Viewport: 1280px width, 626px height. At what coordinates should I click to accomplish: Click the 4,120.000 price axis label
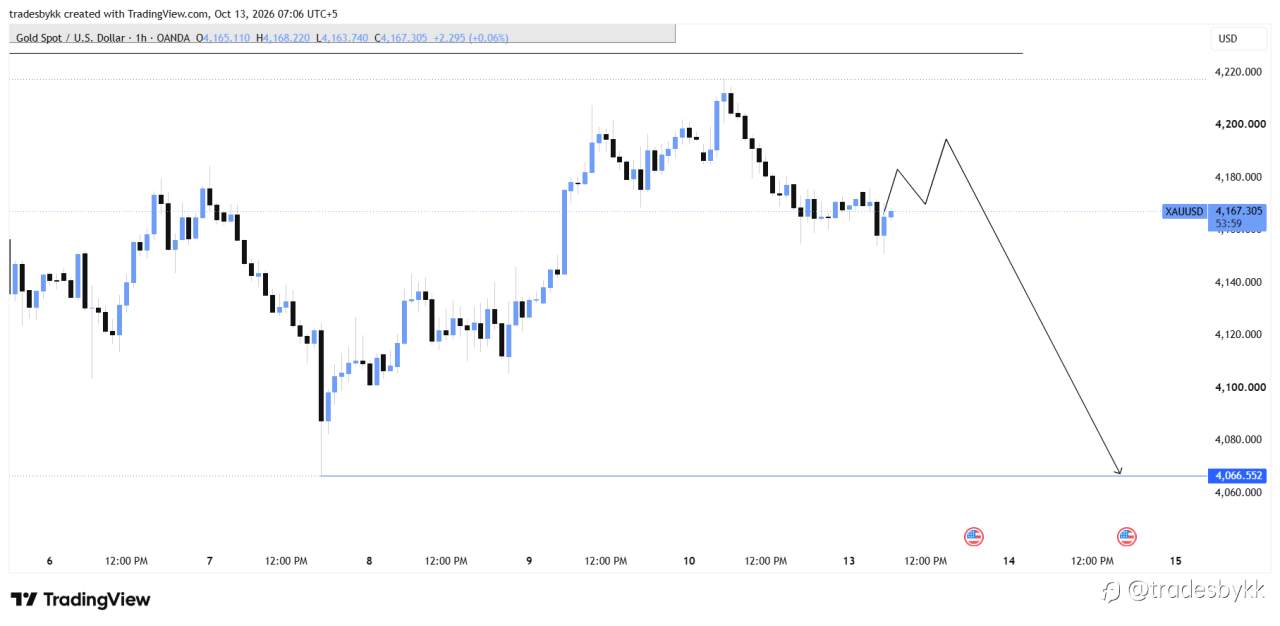click(x=1237, y=334)
